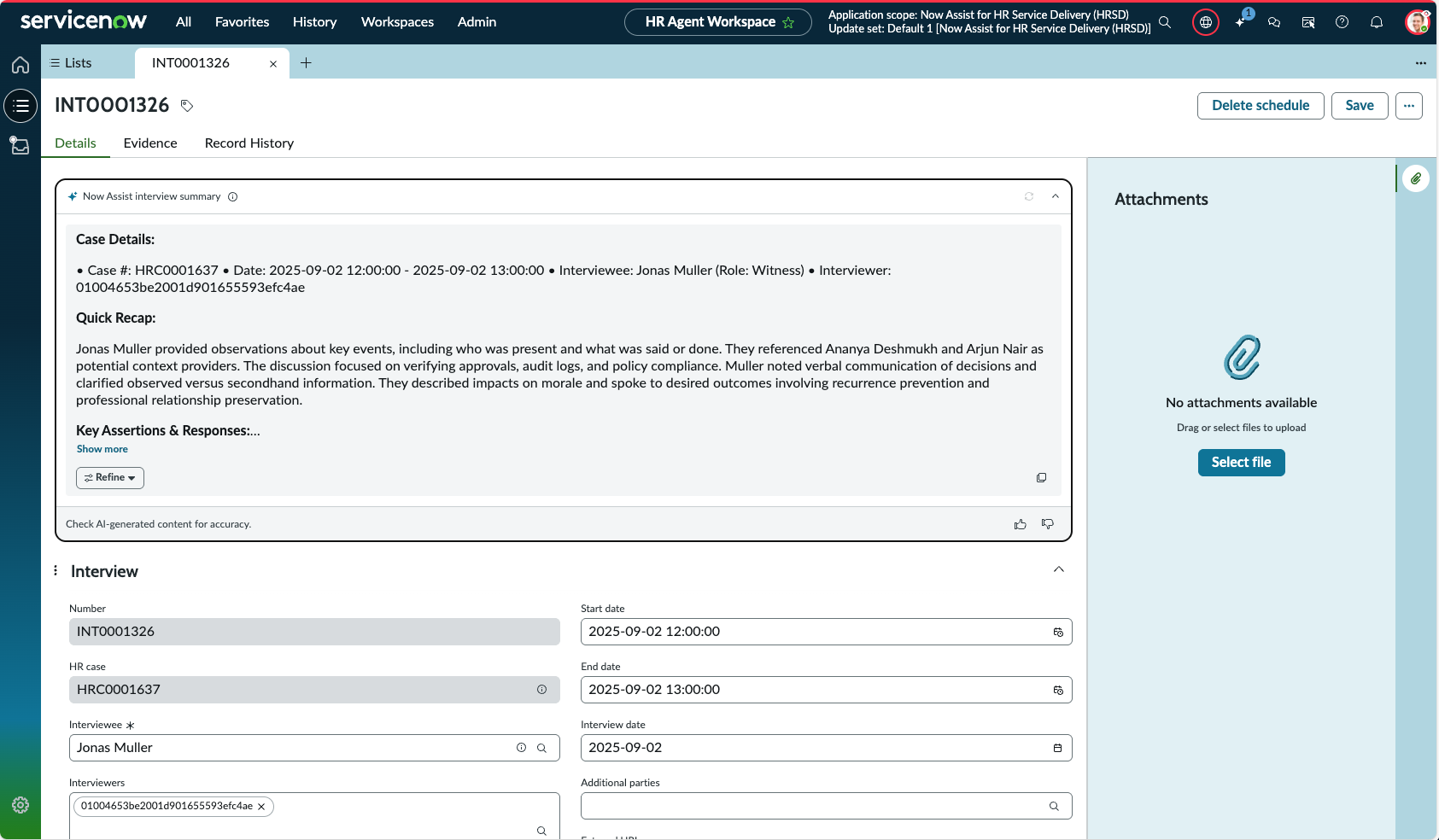This screenshot has height=840, width=1439.
Task: Click the Select file button
Action: point(1241,463)
